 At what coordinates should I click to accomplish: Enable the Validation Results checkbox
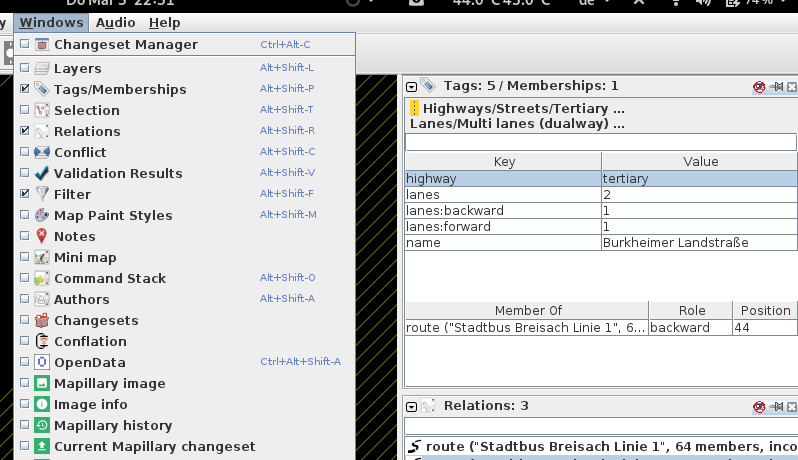click(24, 172)
